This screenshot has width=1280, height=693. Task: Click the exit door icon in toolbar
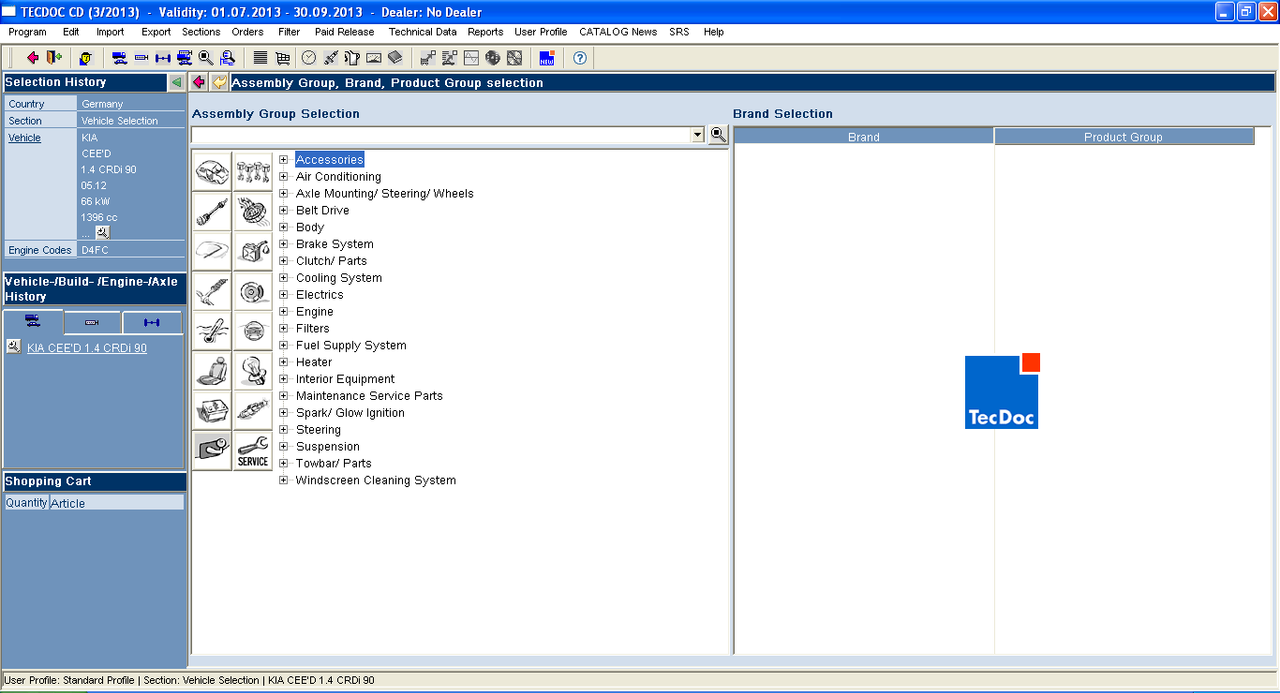(x=53, y=58)
